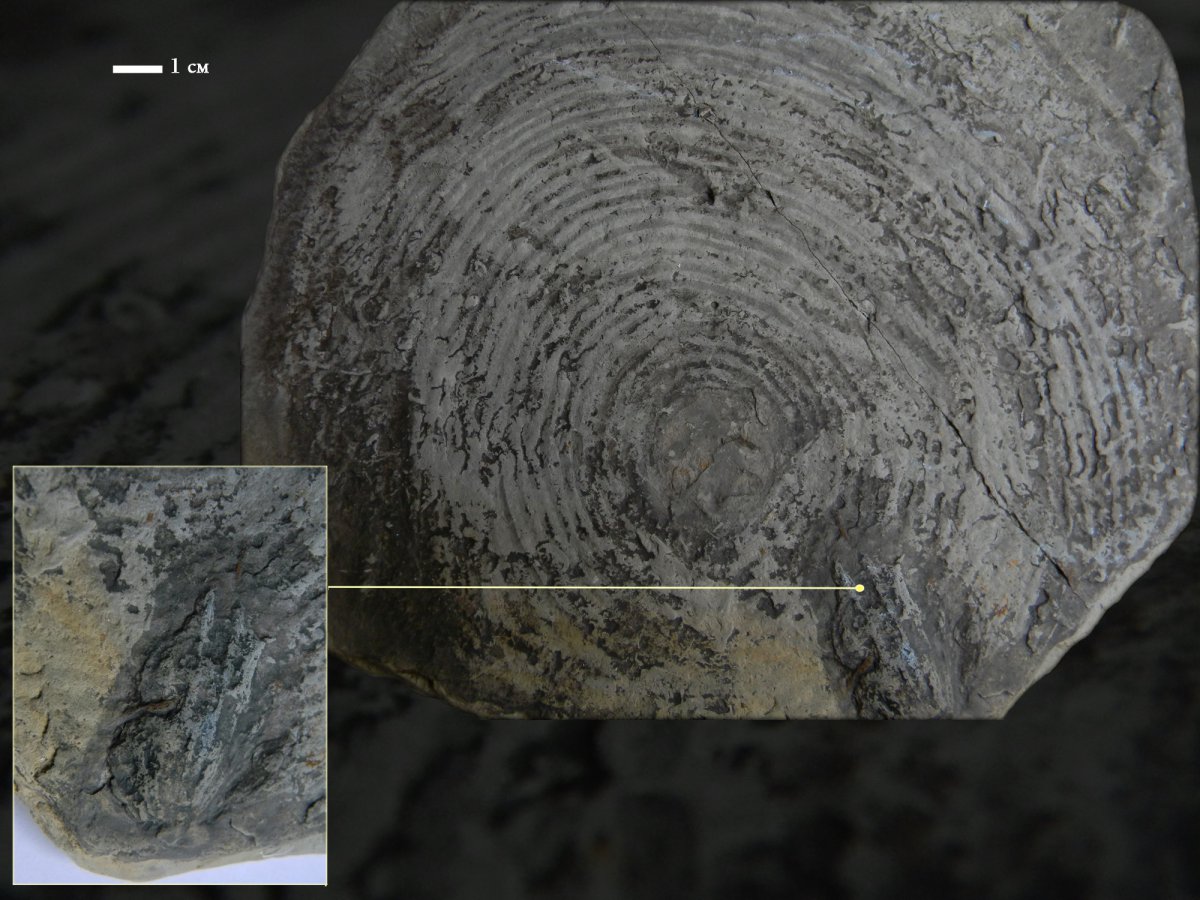Click the "1 см" scale label

pos(190,68)
